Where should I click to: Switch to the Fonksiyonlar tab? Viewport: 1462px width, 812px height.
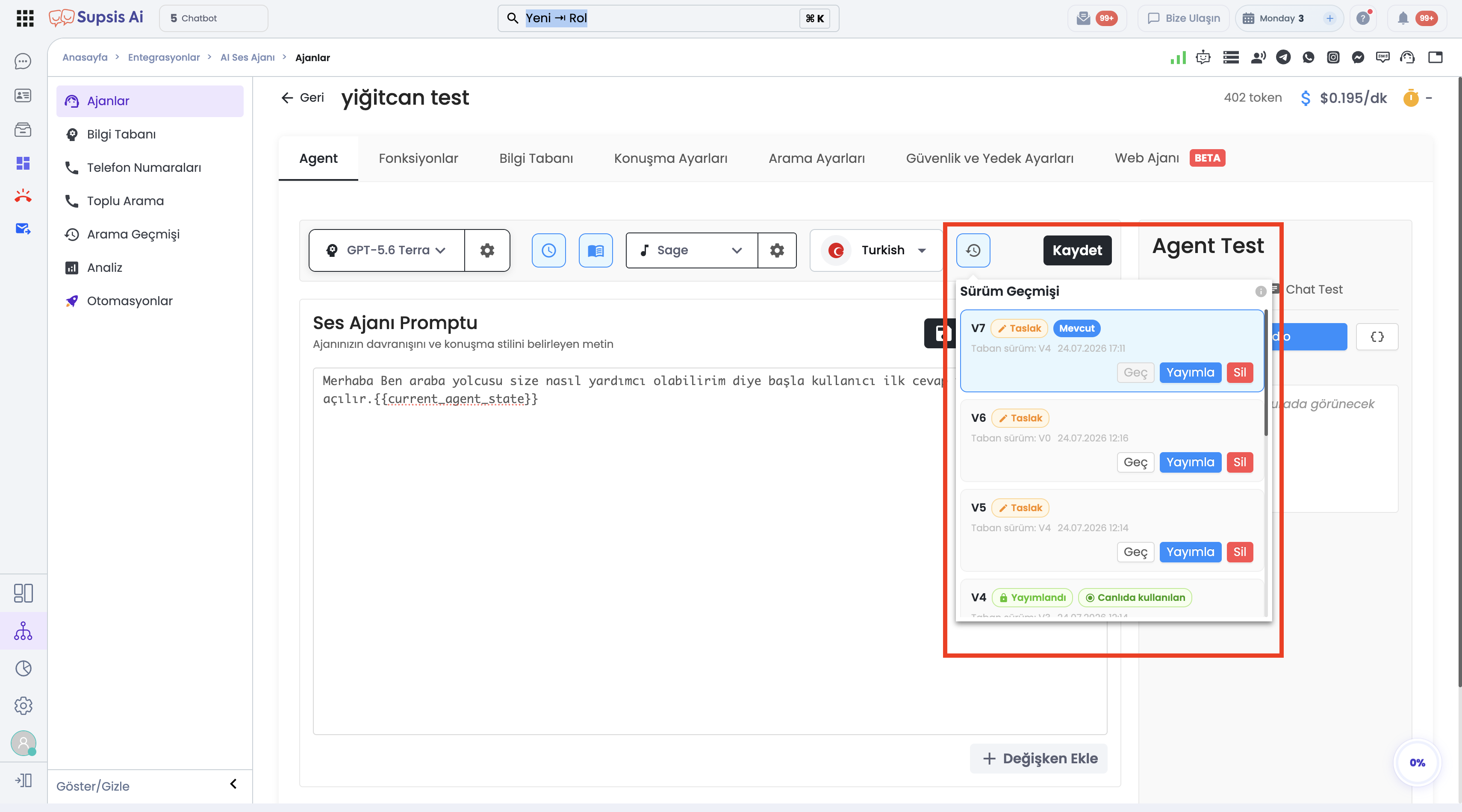418,158
